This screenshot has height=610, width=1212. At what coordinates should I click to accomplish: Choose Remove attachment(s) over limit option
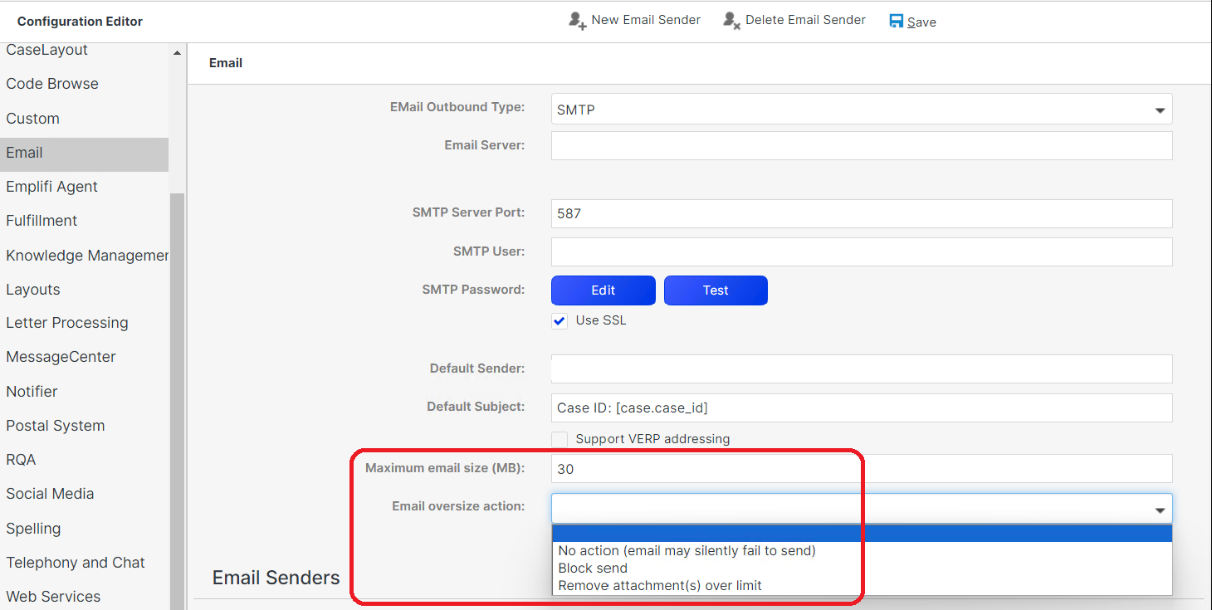point(660,586)
